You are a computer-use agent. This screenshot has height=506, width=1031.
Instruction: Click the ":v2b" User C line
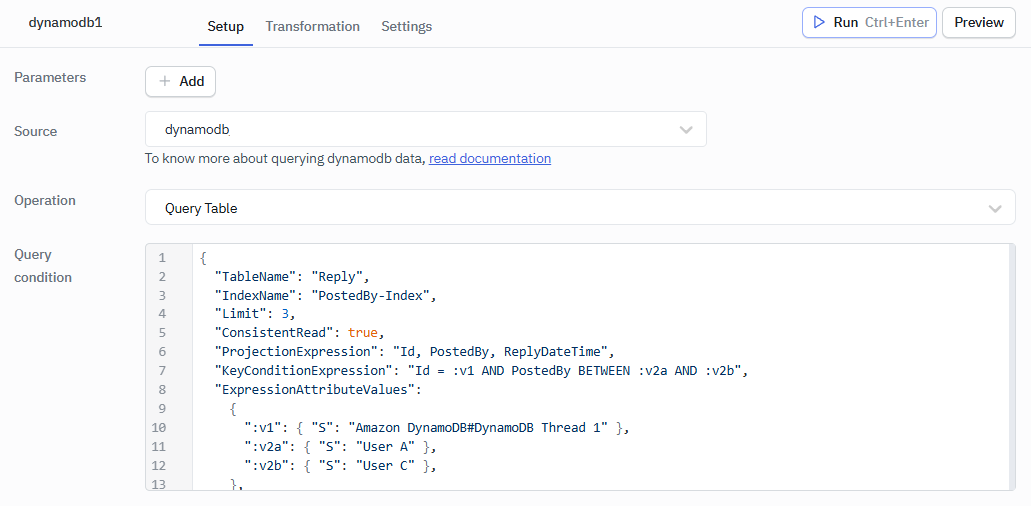tap(340, 465)
